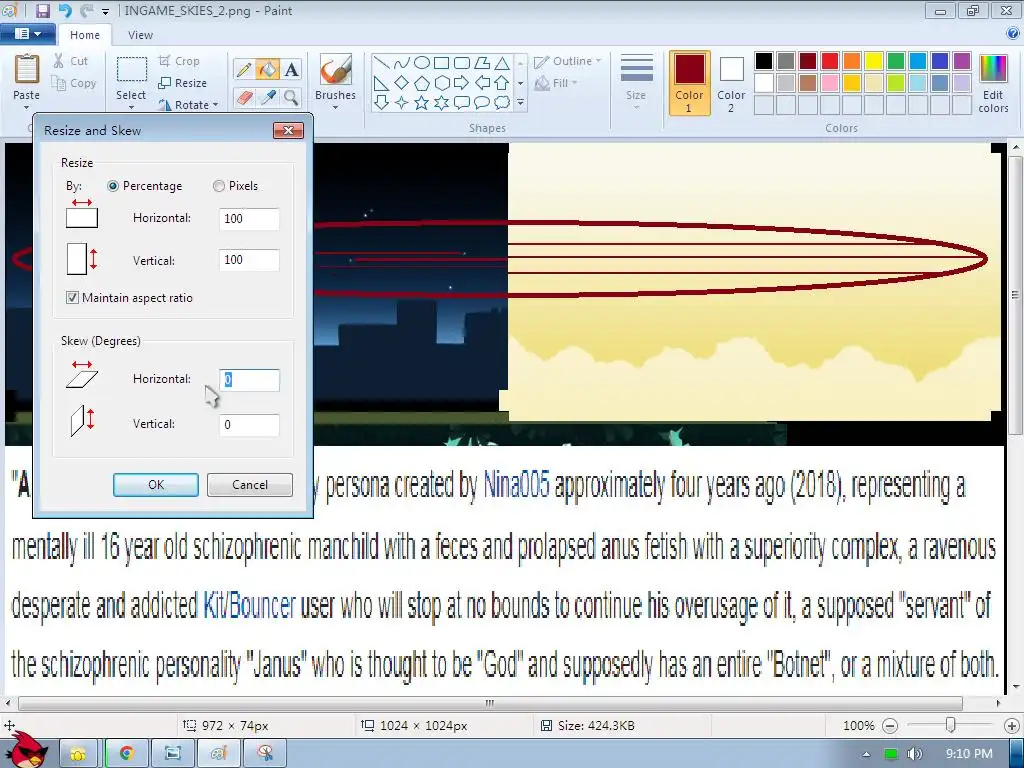Click the Crop tool
Image resolution: width=1024 pixels, height=768 pixels.
(x=179, y=61)
